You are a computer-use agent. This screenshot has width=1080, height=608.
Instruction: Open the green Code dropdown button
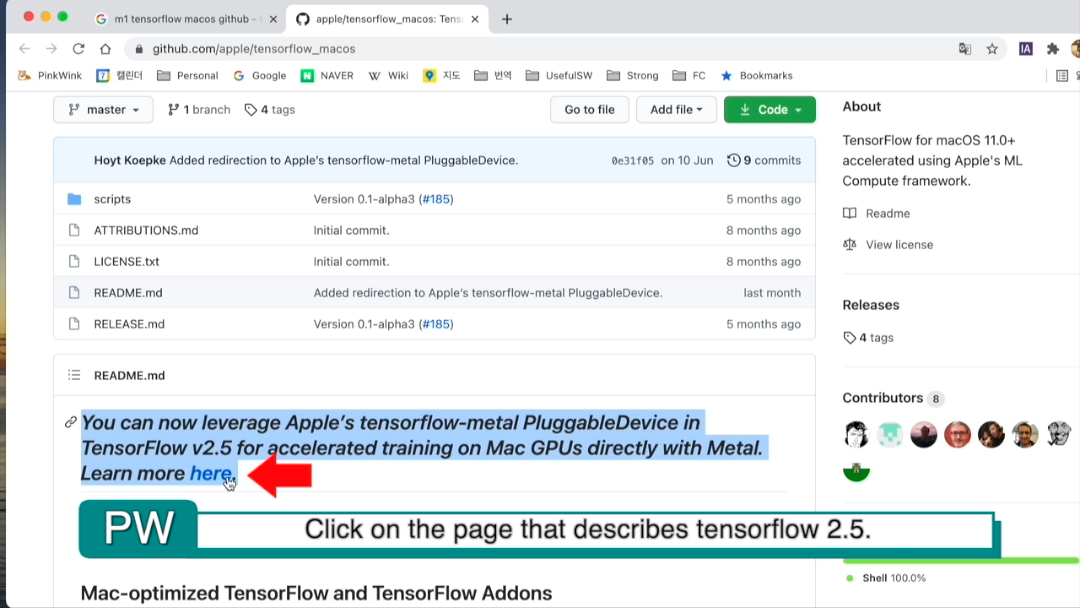(x=770, y=109)
